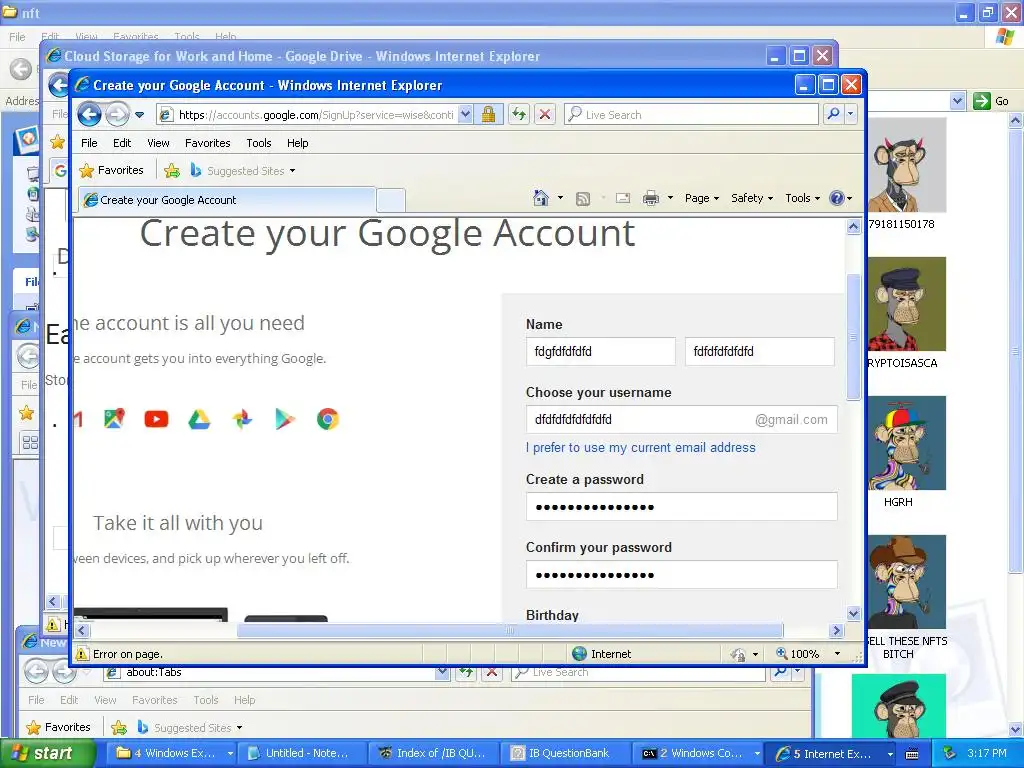The image size is (1024, 768).
Task: Open a new blank tab in front window
Action: pyautogui.click(x=391, y=200)
